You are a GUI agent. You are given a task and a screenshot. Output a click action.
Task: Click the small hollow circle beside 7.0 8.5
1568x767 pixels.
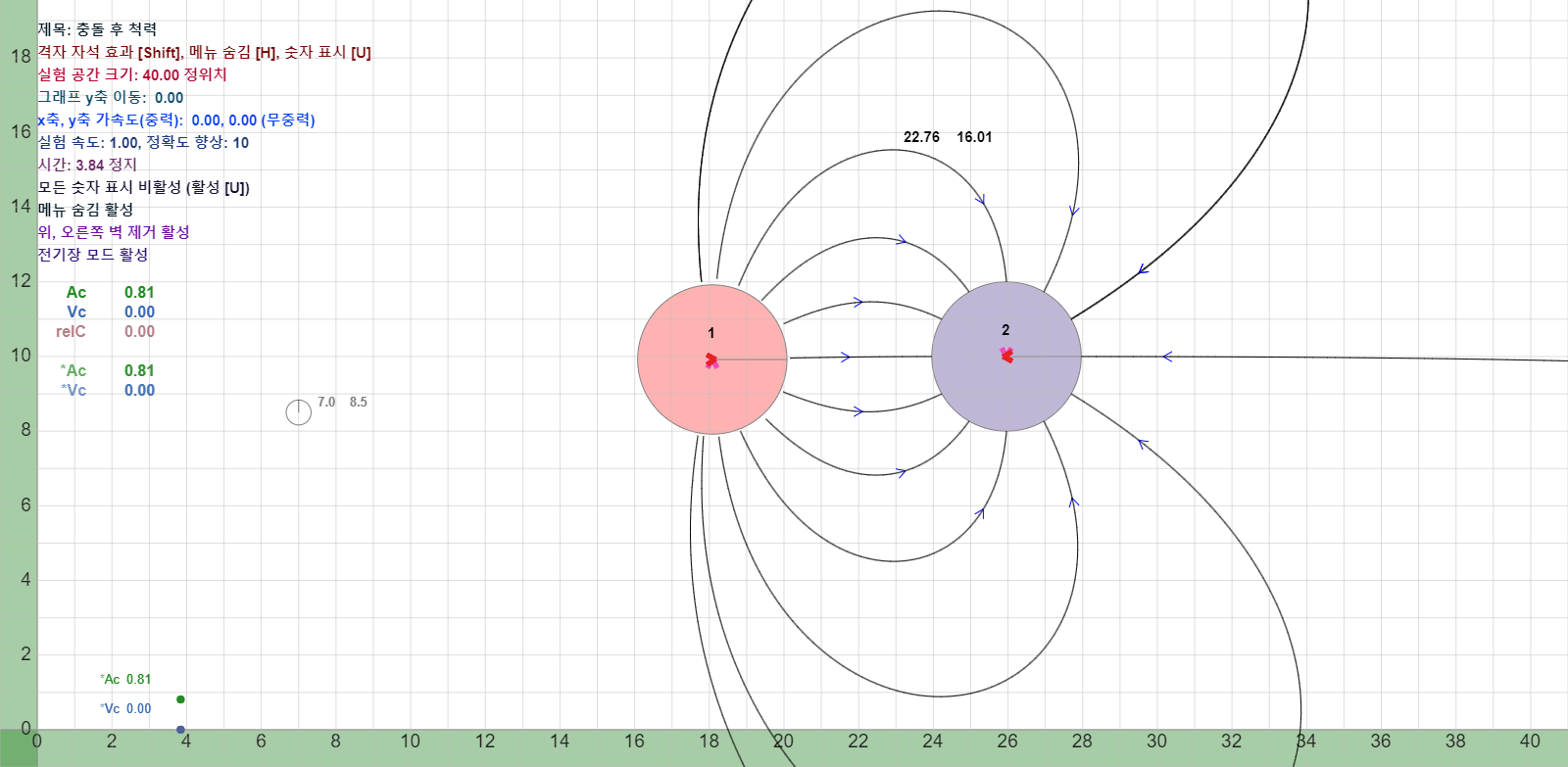(299, 412)
